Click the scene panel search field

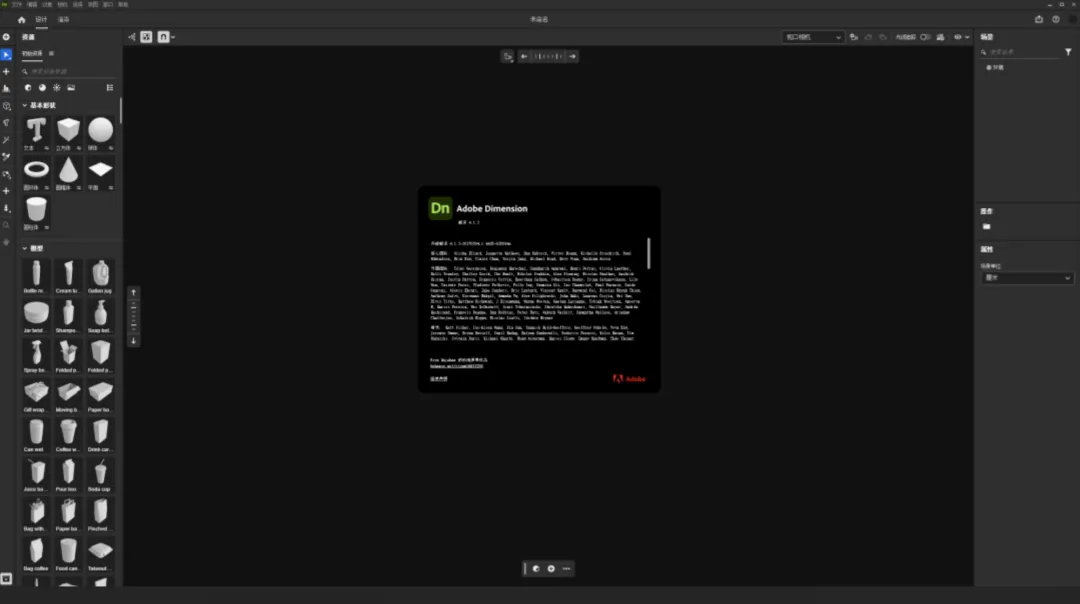click(x=1022, y=52)
